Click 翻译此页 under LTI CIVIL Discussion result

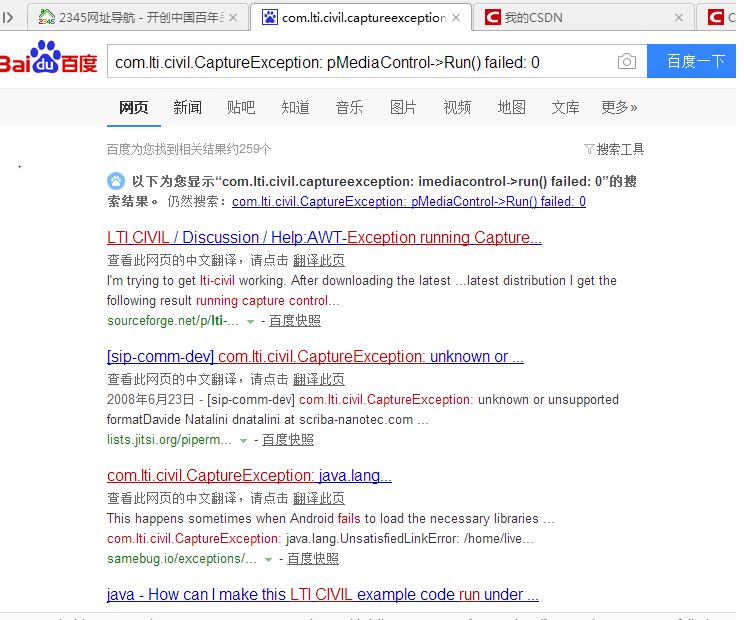(x=319, y=260)
